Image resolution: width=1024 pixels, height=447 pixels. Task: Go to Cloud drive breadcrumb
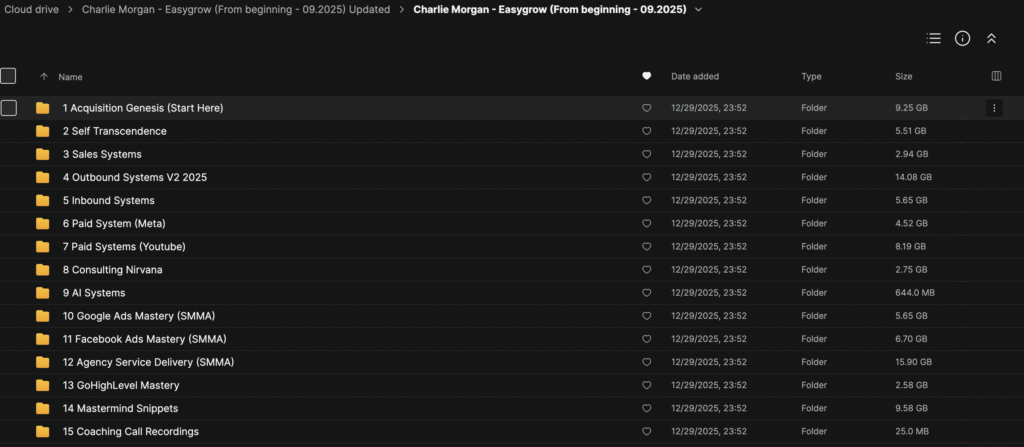(x=32, y=10)
